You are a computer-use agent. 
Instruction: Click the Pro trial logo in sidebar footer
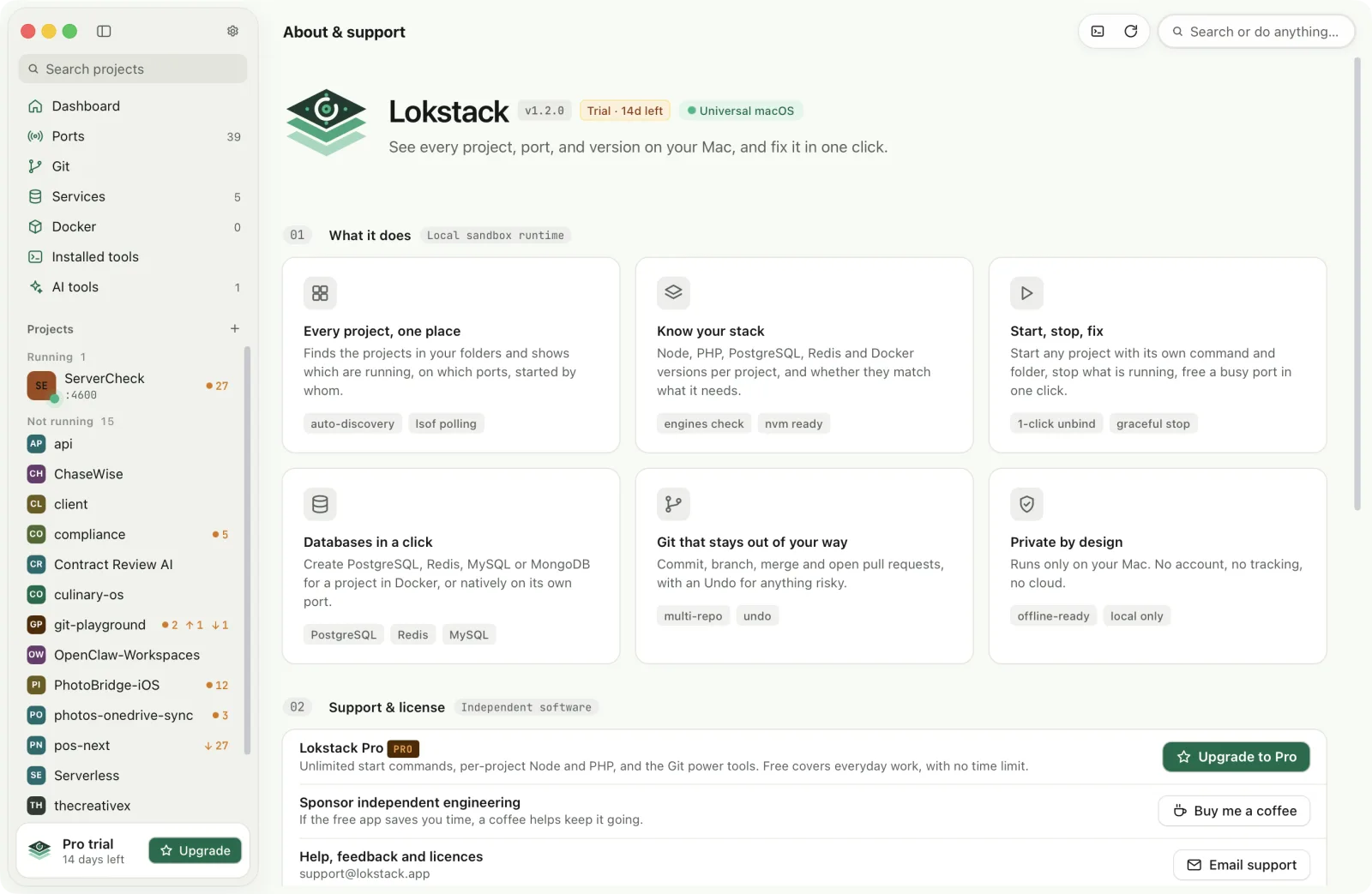point(39,850)
